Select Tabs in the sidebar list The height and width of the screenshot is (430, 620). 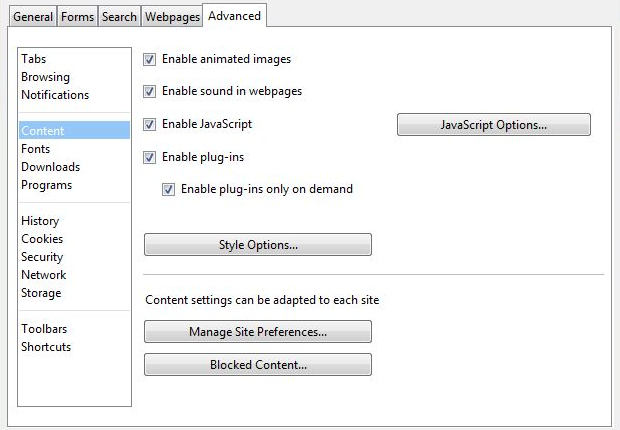click(x=74, y=59)
